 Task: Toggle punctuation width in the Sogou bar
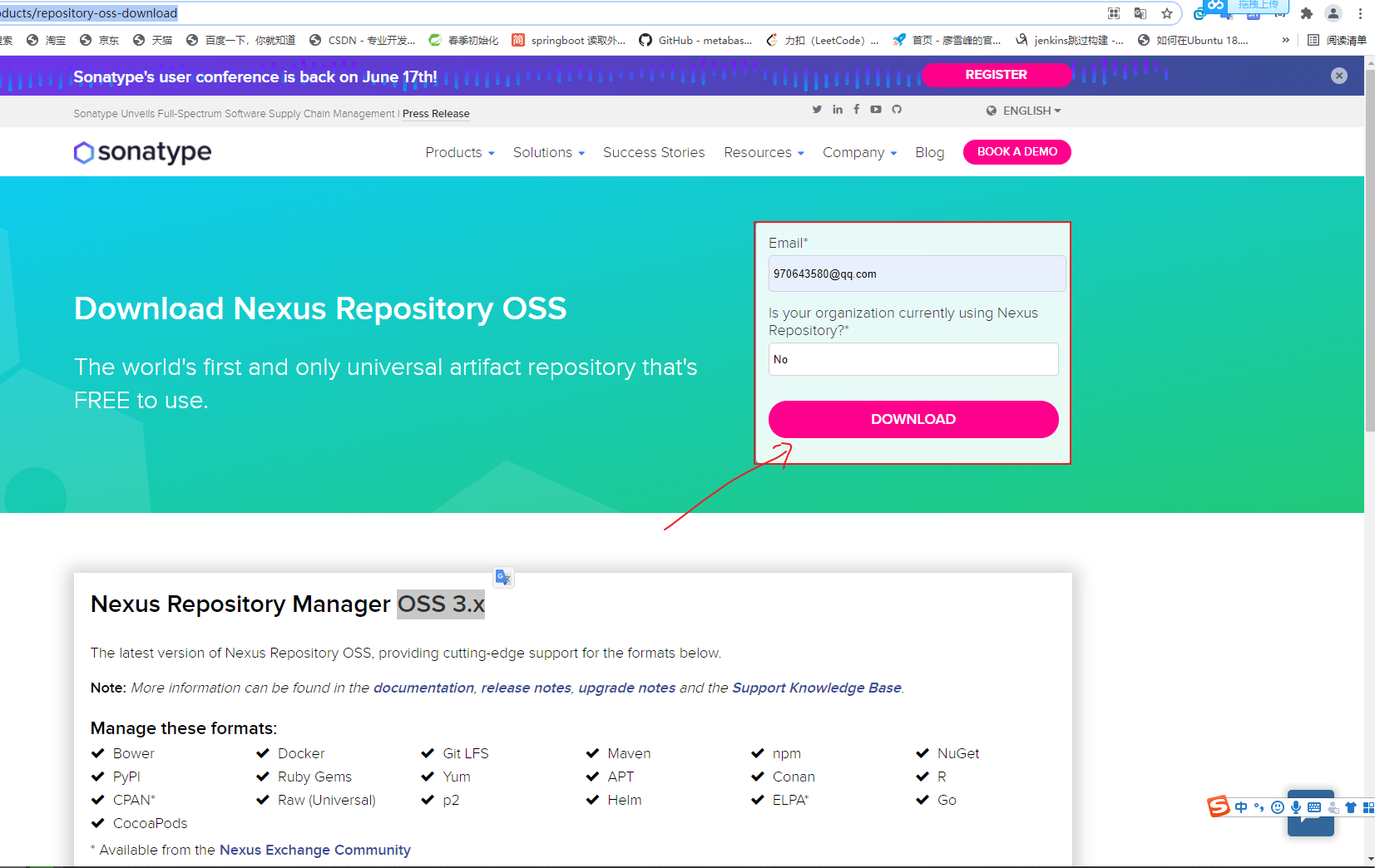coord(1258,806)
